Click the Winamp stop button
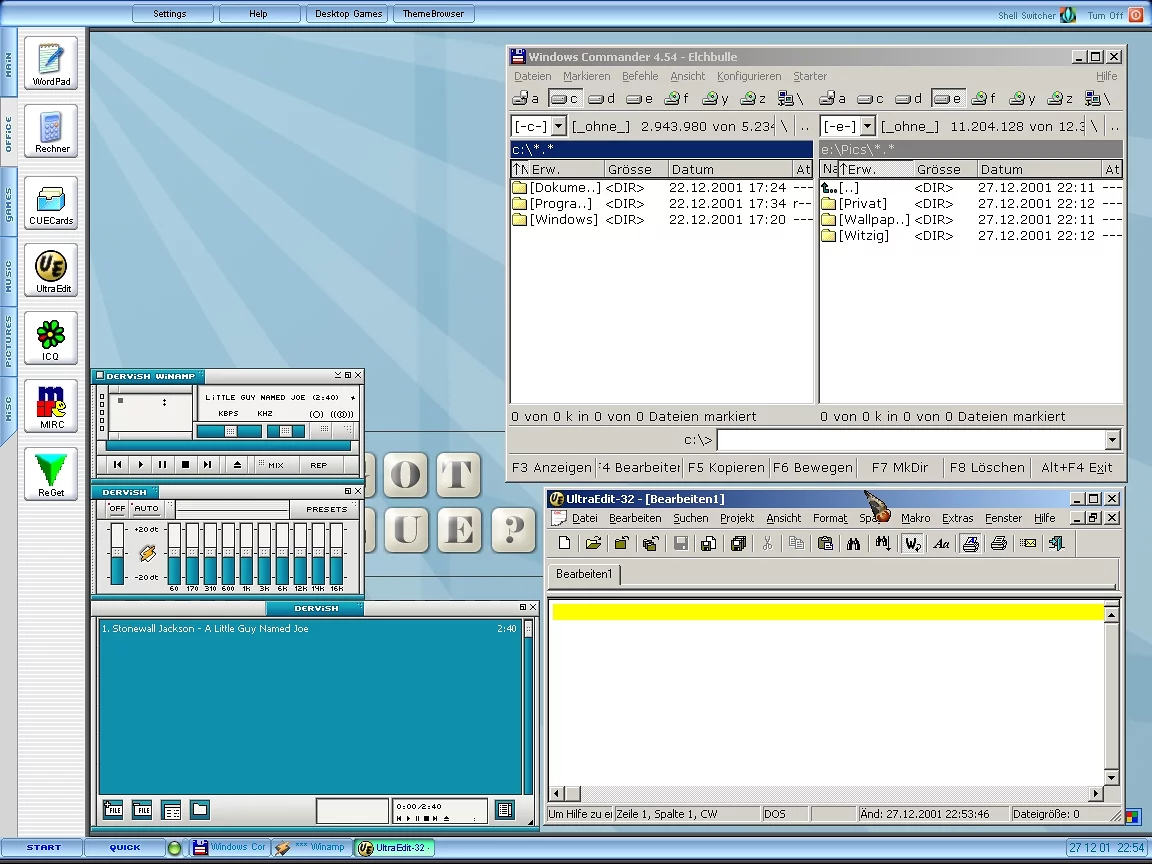This screenshot has height=864, width=1152. click(x=185, y=465)
